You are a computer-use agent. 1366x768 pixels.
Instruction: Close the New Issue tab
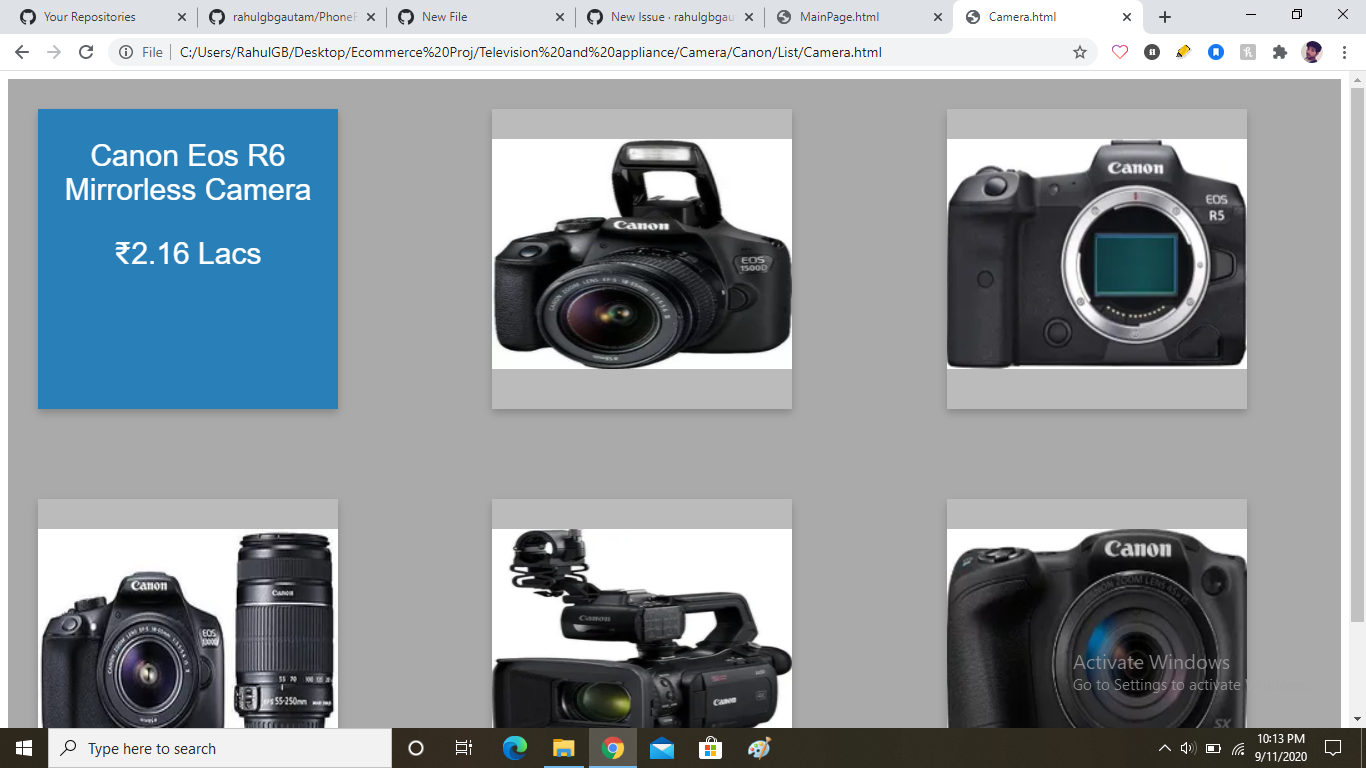click(x=748, y=17)
